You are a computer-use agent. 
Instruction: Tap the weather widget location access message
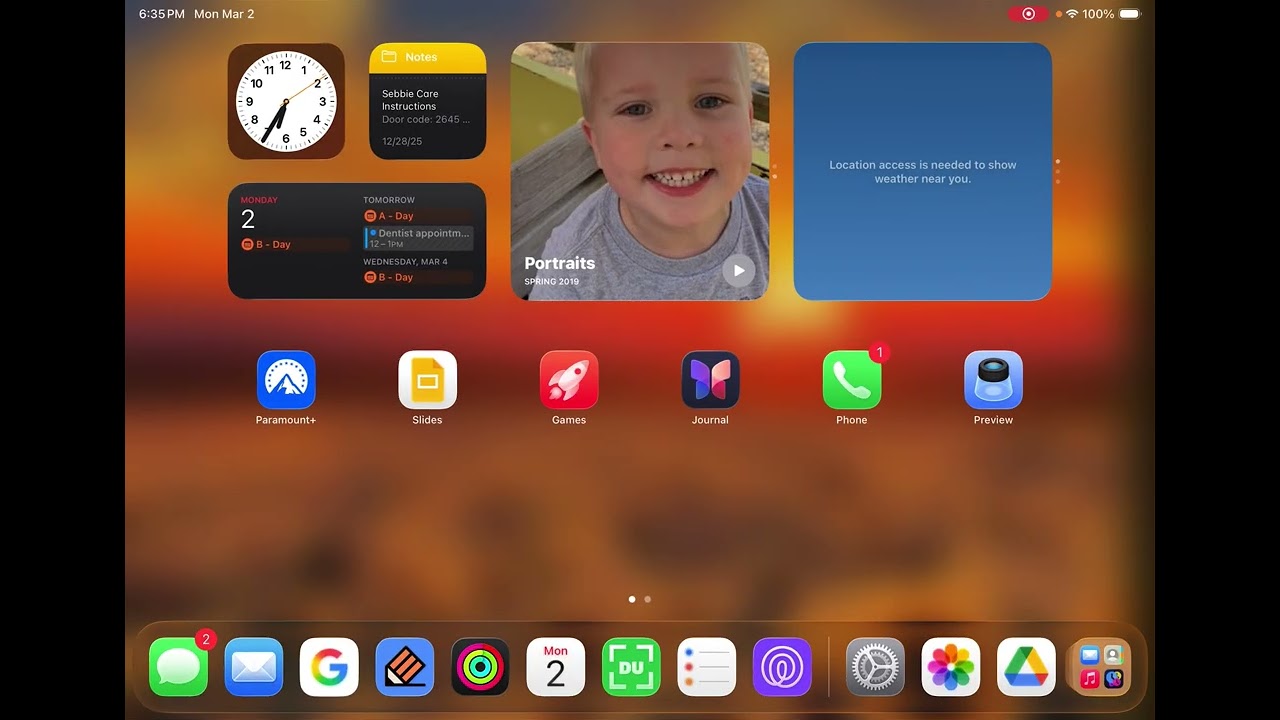coord(923,172)
